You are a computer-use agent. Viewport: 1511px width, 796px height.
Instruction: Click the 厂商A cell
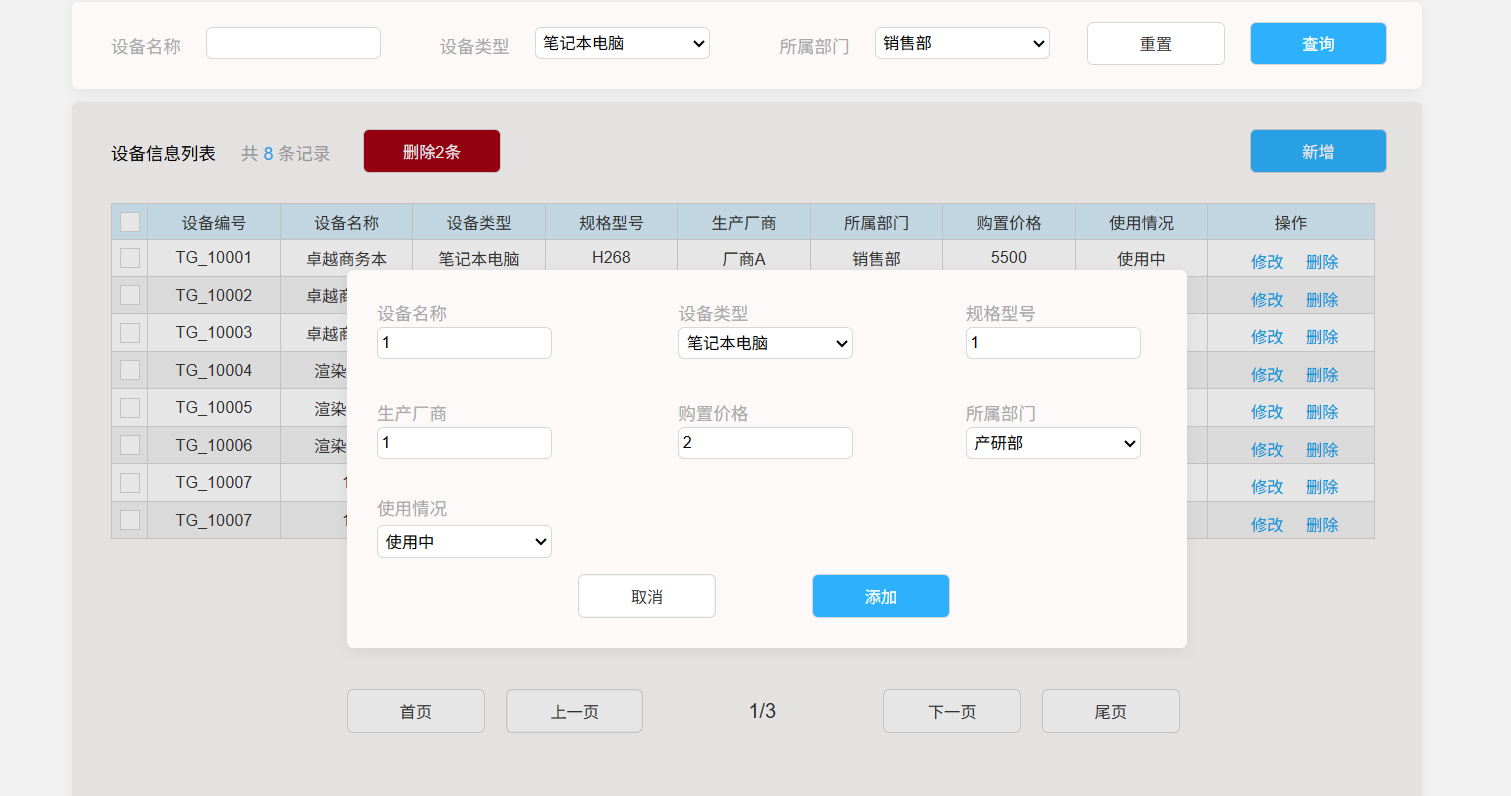(744, 258)
